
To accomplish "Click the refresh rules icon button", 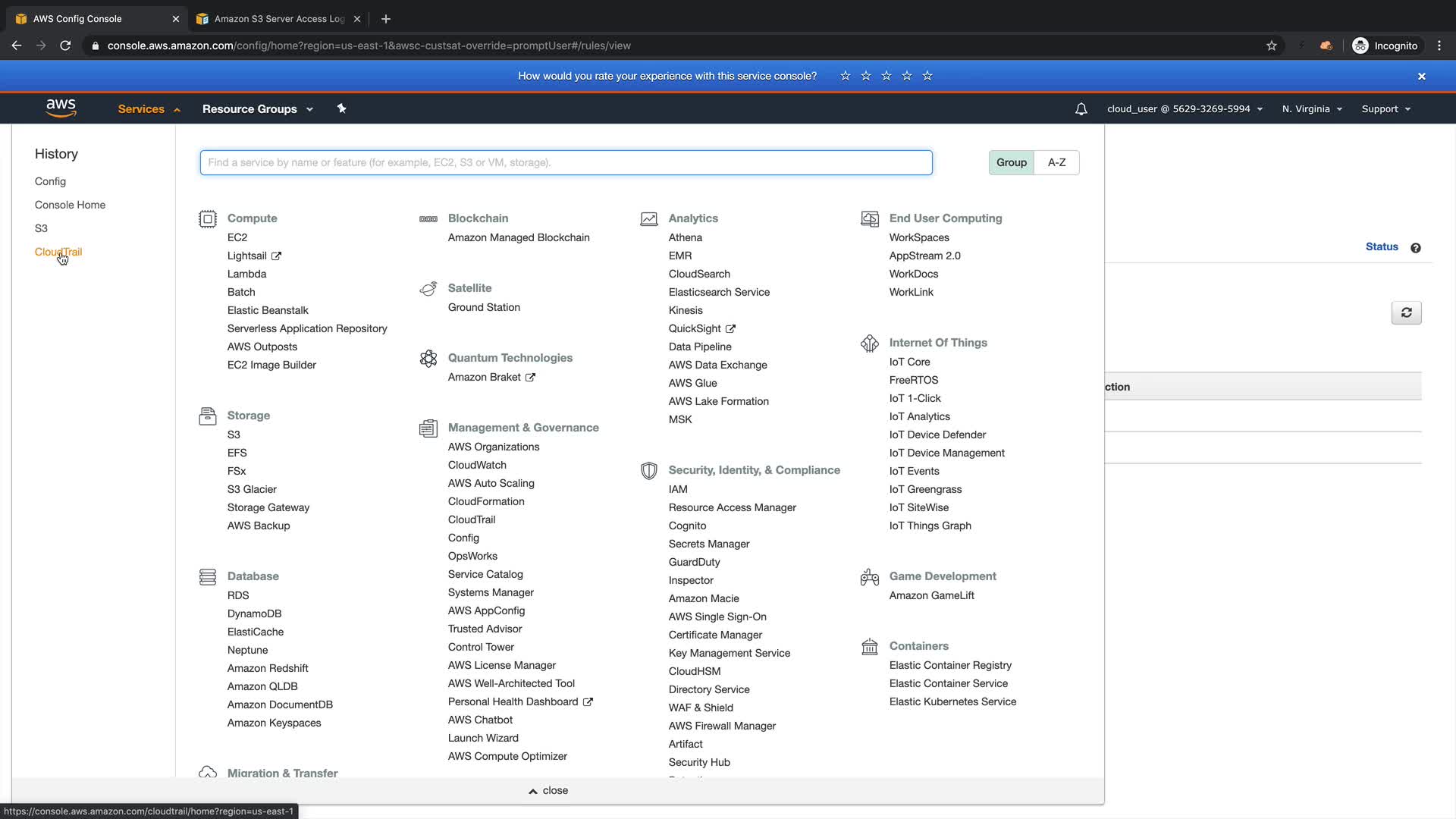I will pyautogui.click(x=1406, y=312).
